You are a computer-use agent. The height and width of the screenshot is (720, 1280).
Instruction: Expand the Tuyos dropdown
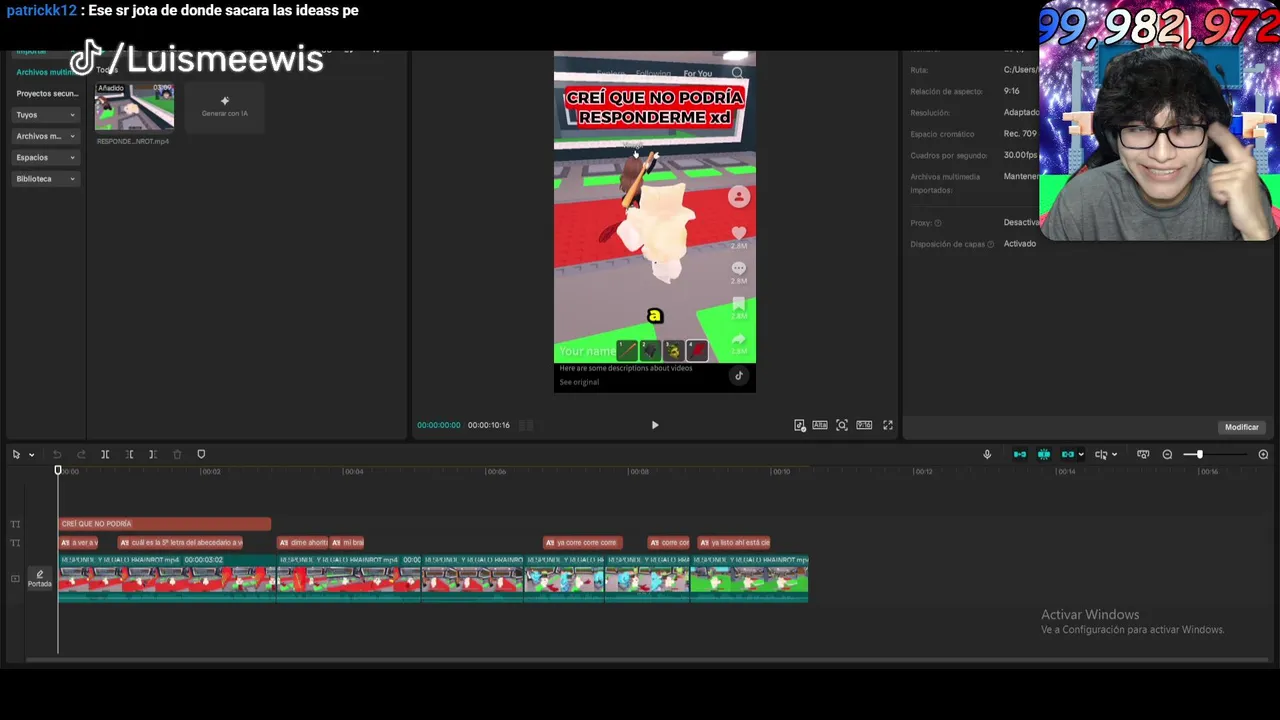[45, 115]
